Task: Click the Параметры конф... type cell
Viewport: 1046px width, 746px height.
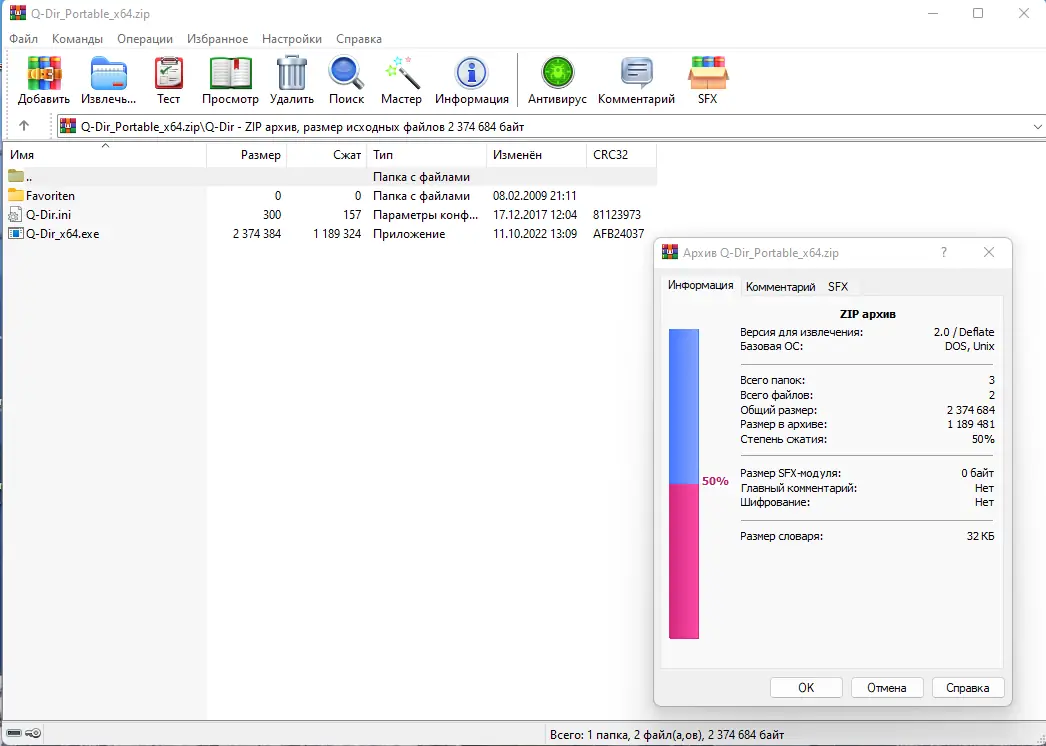Action: click(x=426, y=215)
